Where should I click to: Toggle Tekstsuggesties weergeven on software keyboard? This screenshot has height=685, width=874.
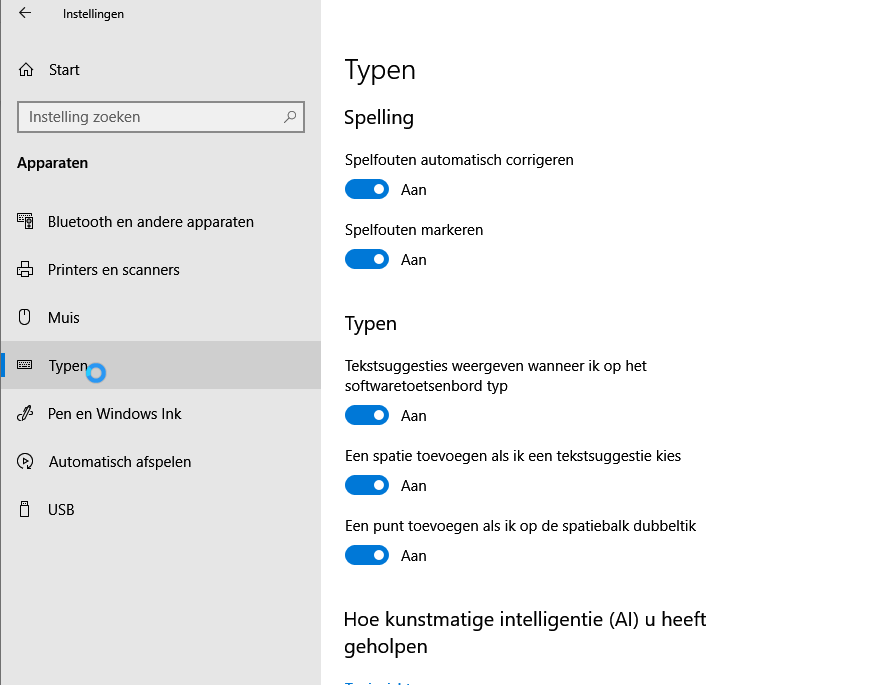pos(367,415)
